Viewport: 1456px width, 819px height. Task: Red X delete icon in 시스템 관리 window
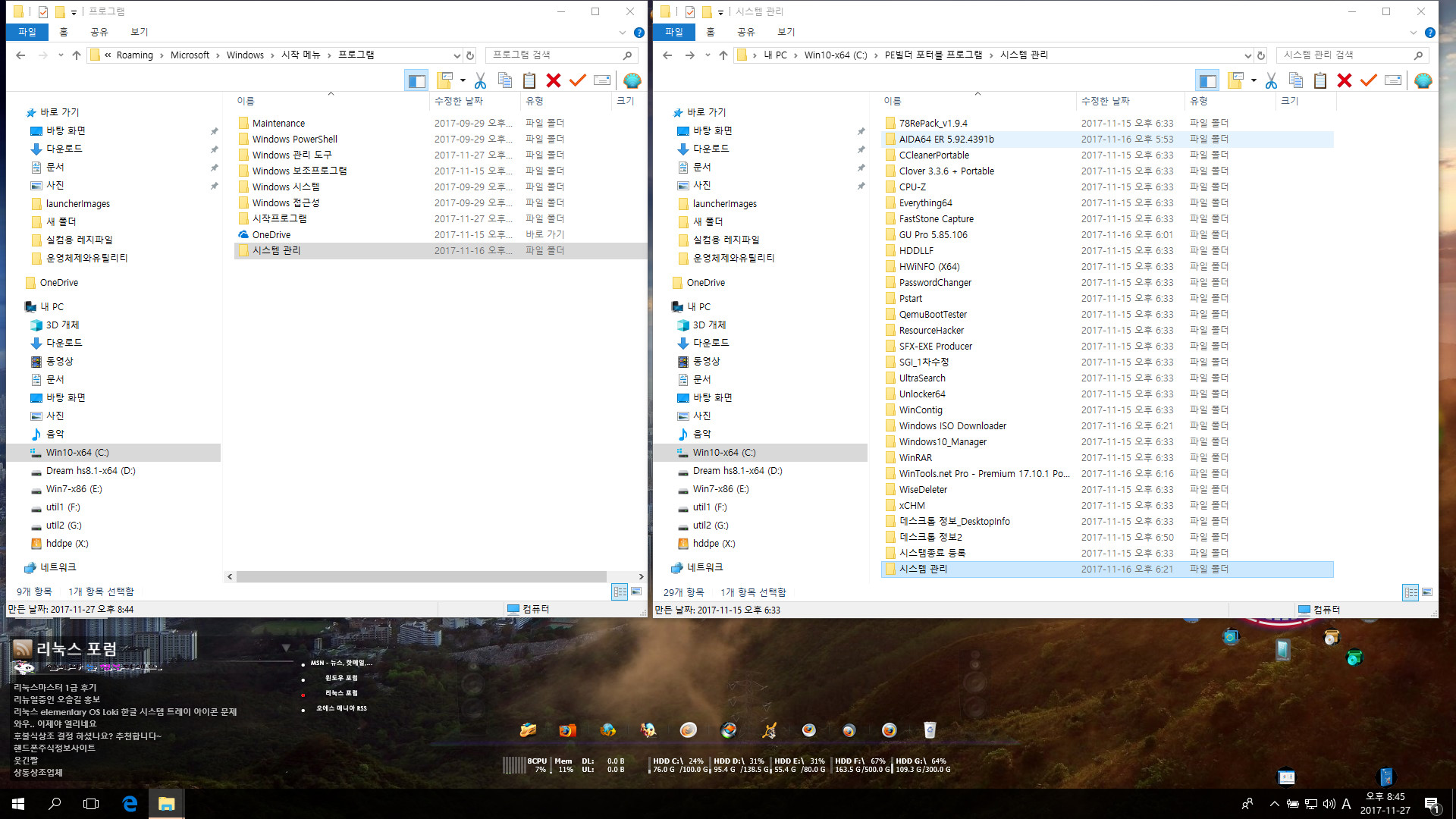1345,80
